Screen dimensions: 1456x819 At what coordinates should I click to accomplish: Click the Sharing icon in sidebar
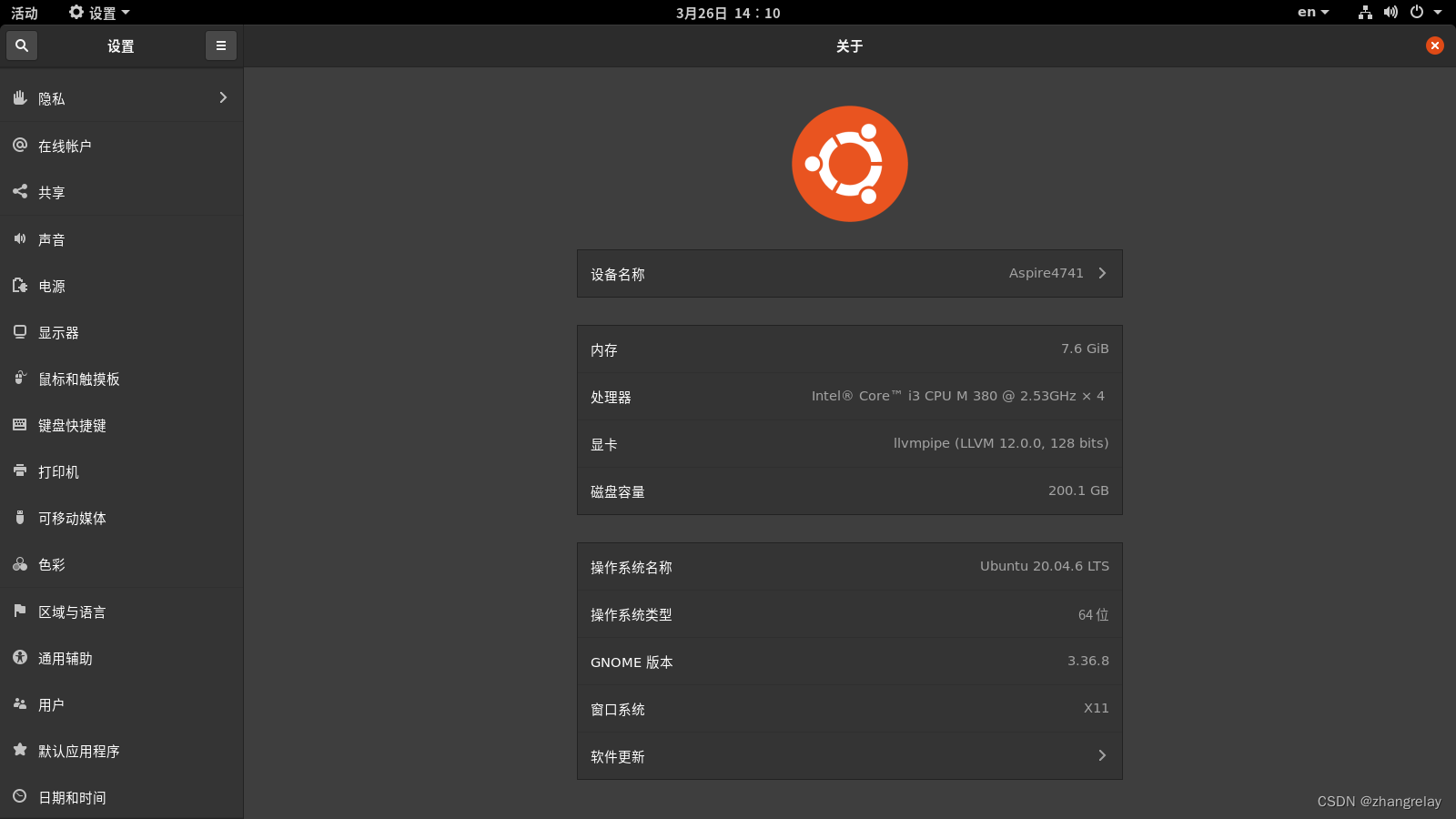[20, 191]
